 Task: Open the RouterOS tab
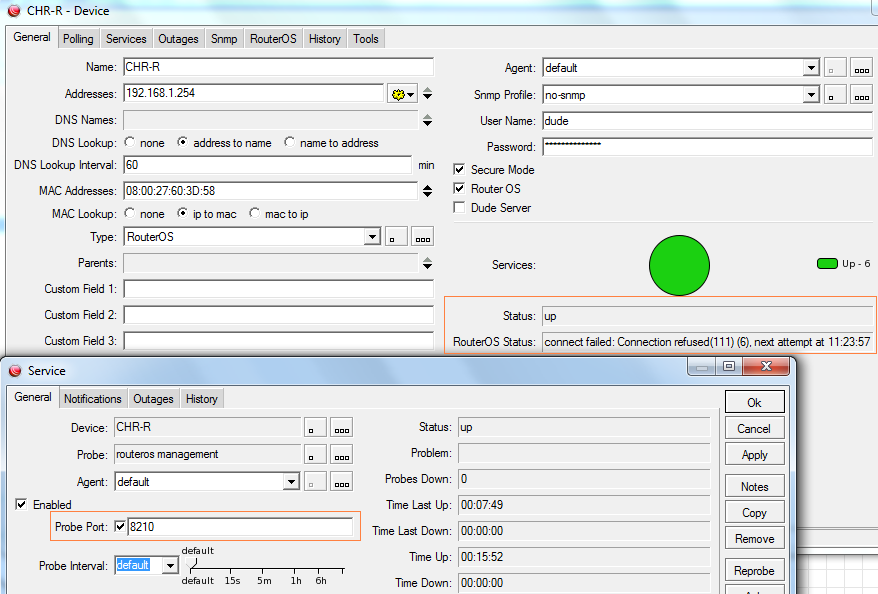pyautogui.click(x=273, y=39)
